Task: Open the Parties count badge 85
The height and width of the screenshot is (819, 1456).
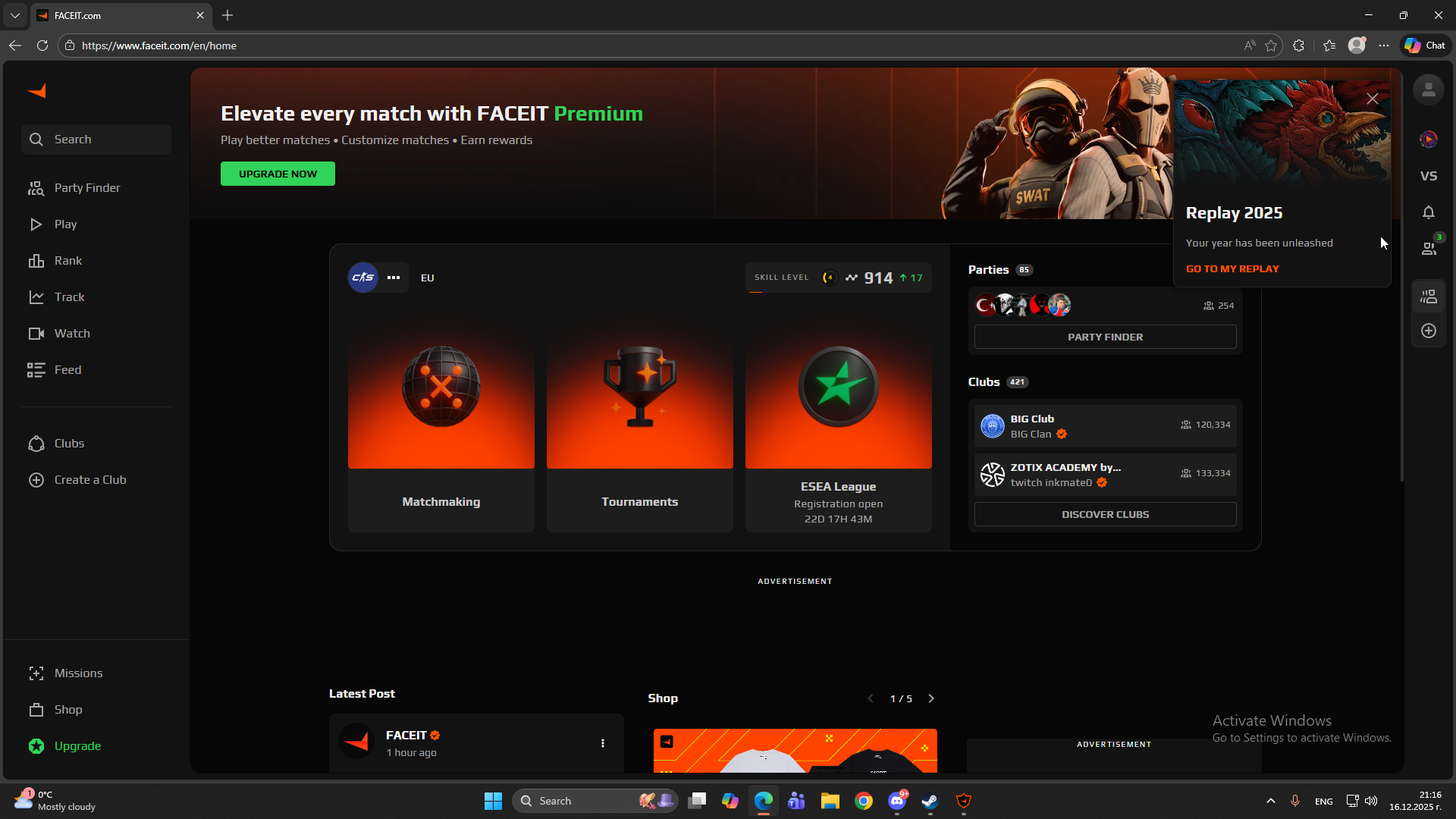Action: pyautogui.click(x=1025, y=270)
